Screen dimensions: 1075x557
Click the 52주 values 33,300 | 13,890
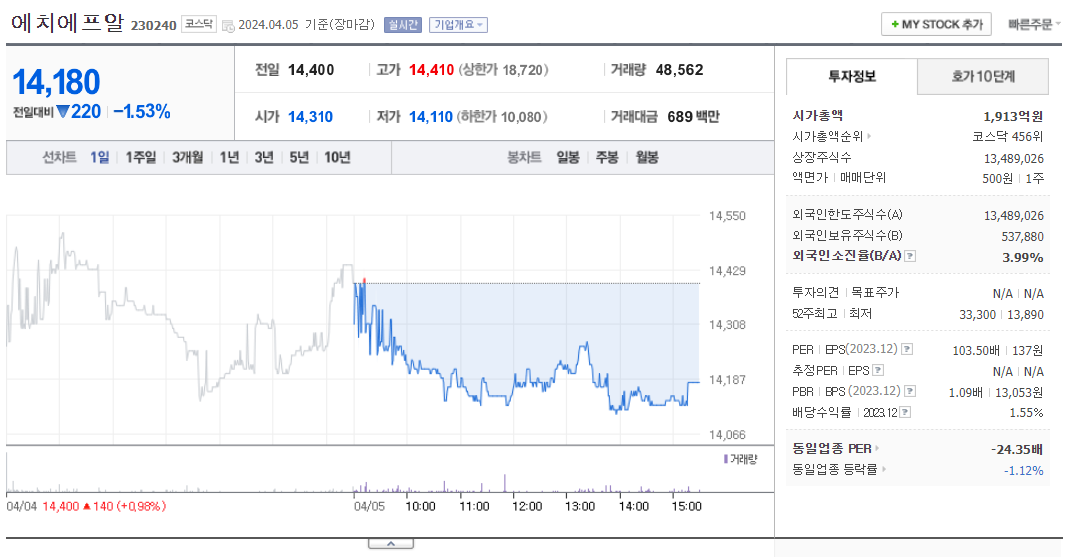(1002, 315)
